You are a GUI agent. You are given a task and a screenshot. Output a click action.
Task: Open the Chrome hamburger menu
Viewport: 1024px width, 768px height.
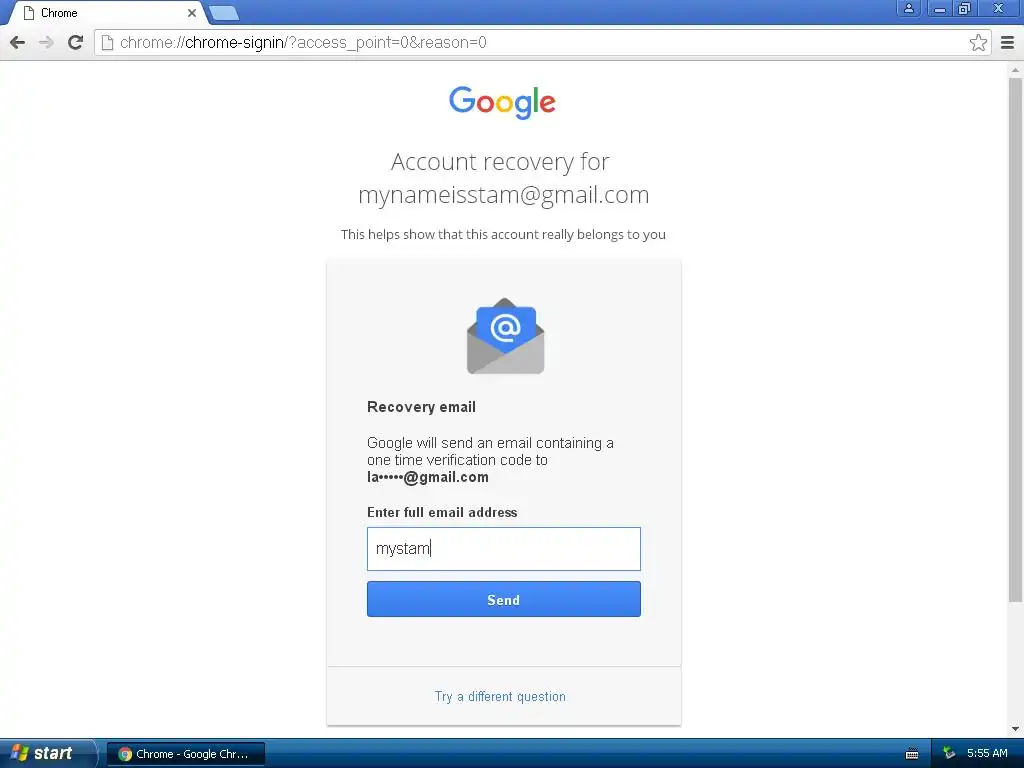pyautogui.click(x=1008, y=42)
